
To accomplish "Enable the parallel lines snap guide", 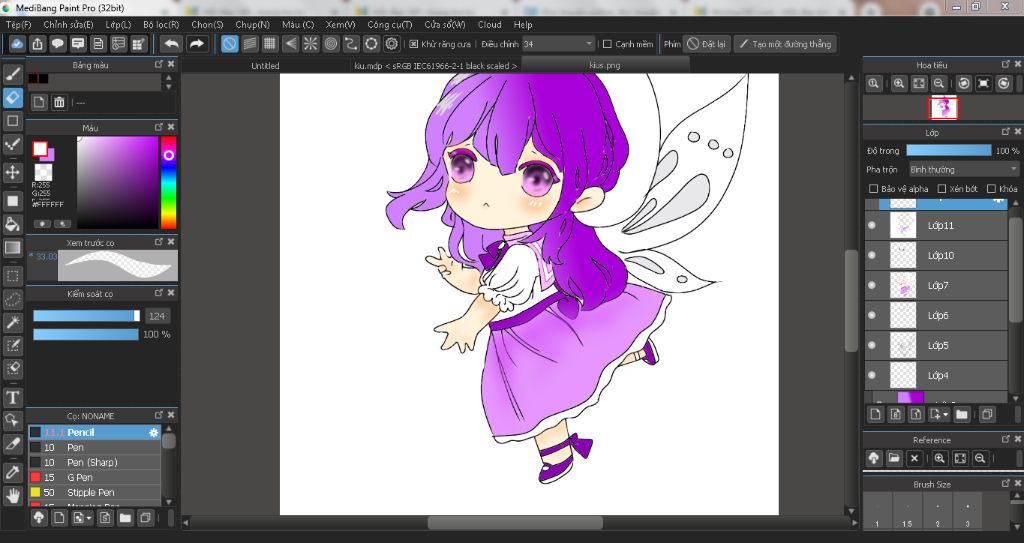I will (249, 44).
